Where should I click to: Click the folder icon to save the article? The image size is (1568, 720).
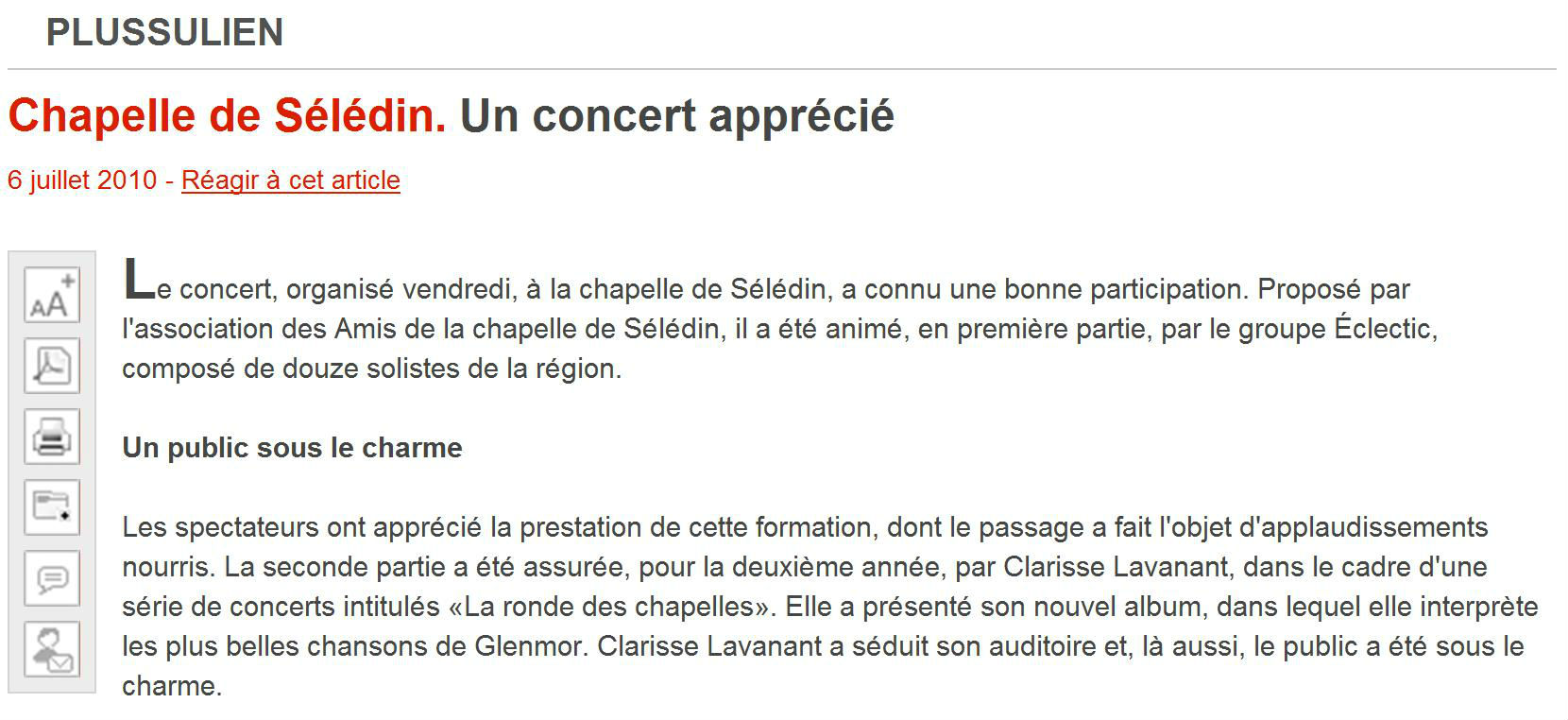click(x=51, y=507)
